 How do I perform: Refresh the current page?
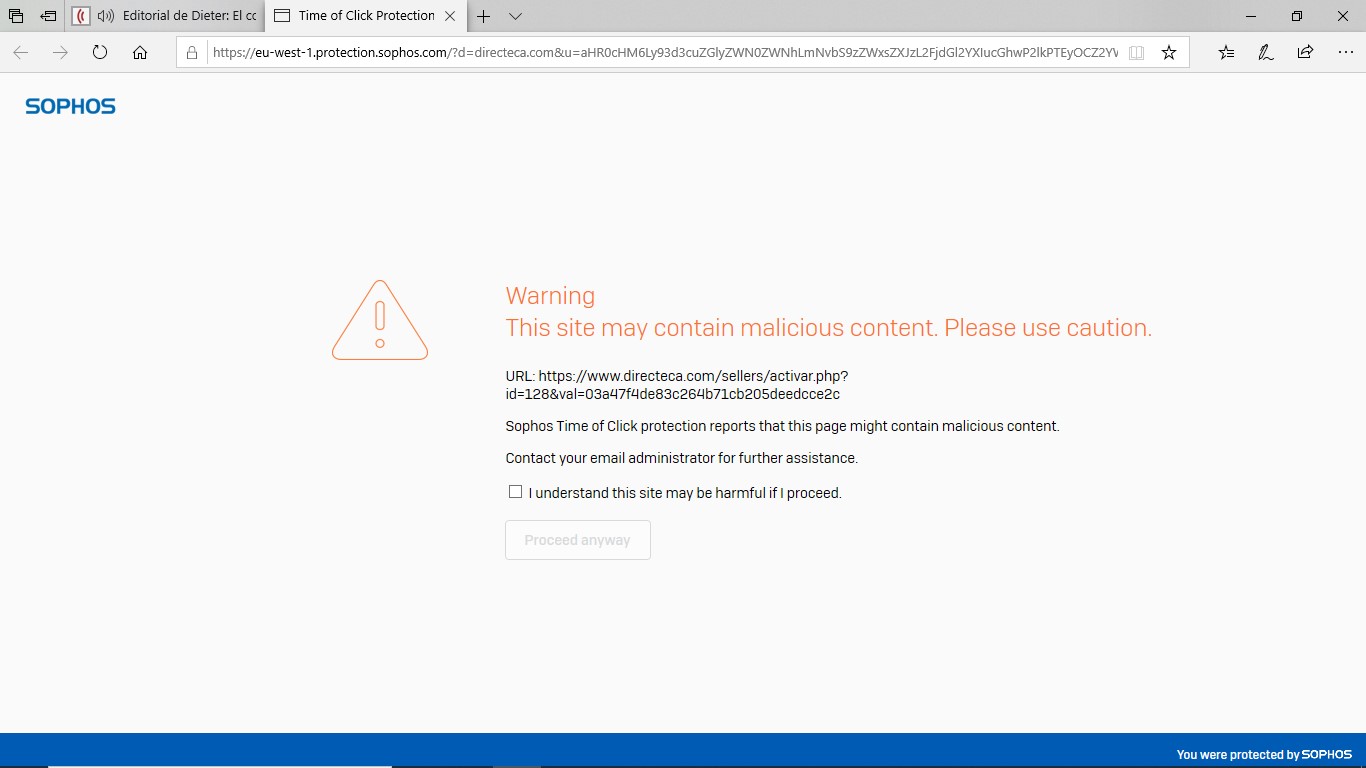[100, 52]
